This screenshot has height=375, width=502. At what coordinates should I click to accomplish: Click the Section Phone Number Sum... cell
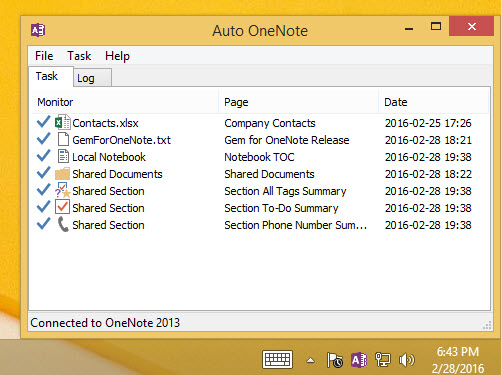[x=296, y=225]
